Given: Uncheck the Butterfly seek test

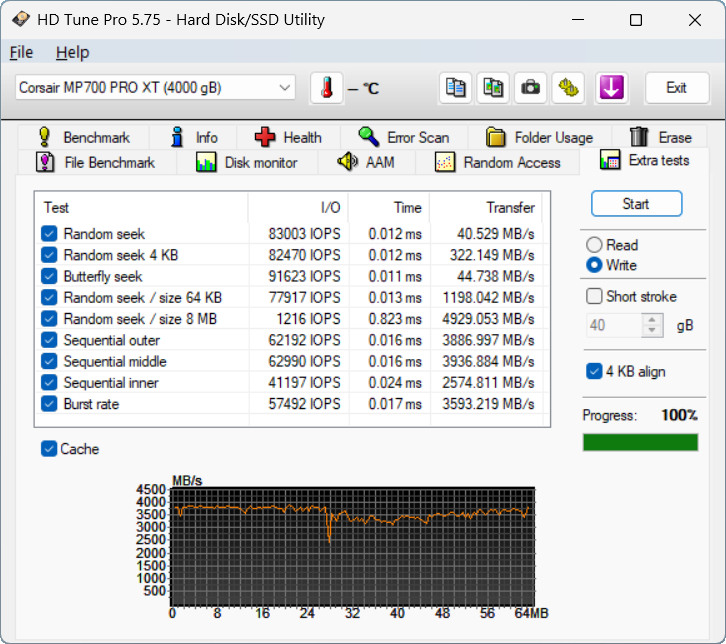Looking at the screenshot, I should click(x=49, y=276).
